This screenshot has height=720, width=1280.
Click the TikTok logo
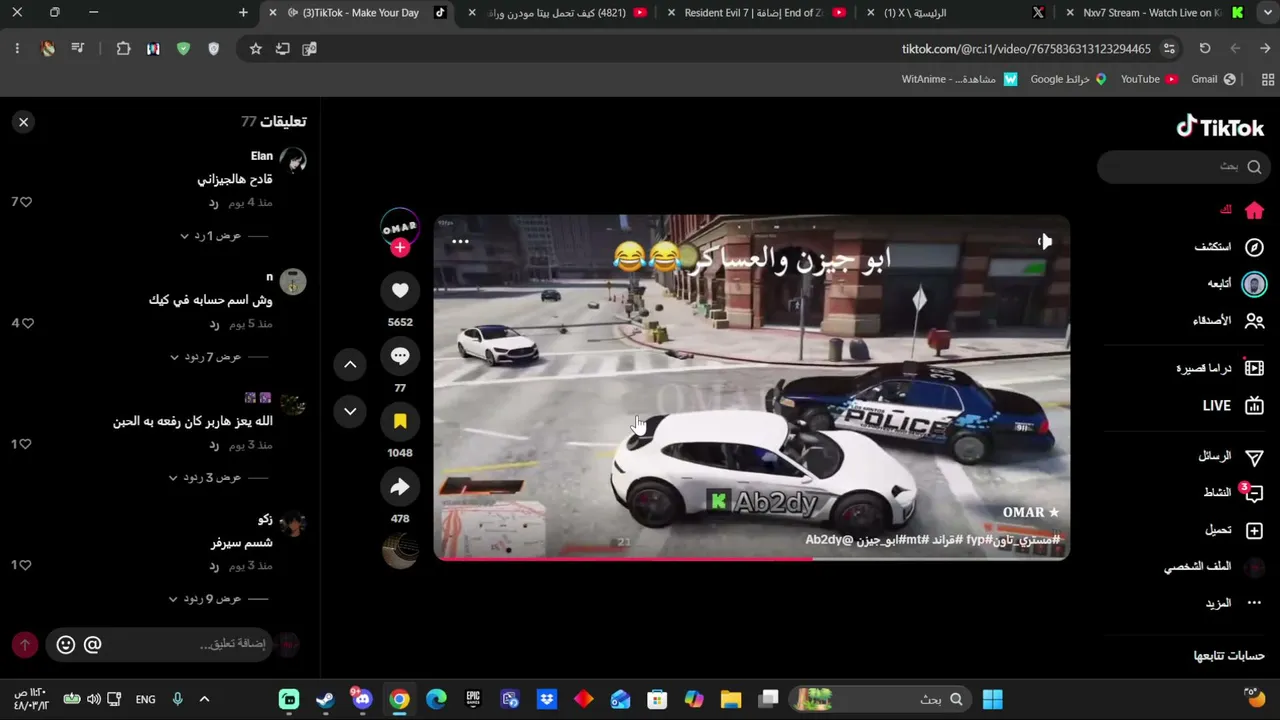(x=1220, y=127)
